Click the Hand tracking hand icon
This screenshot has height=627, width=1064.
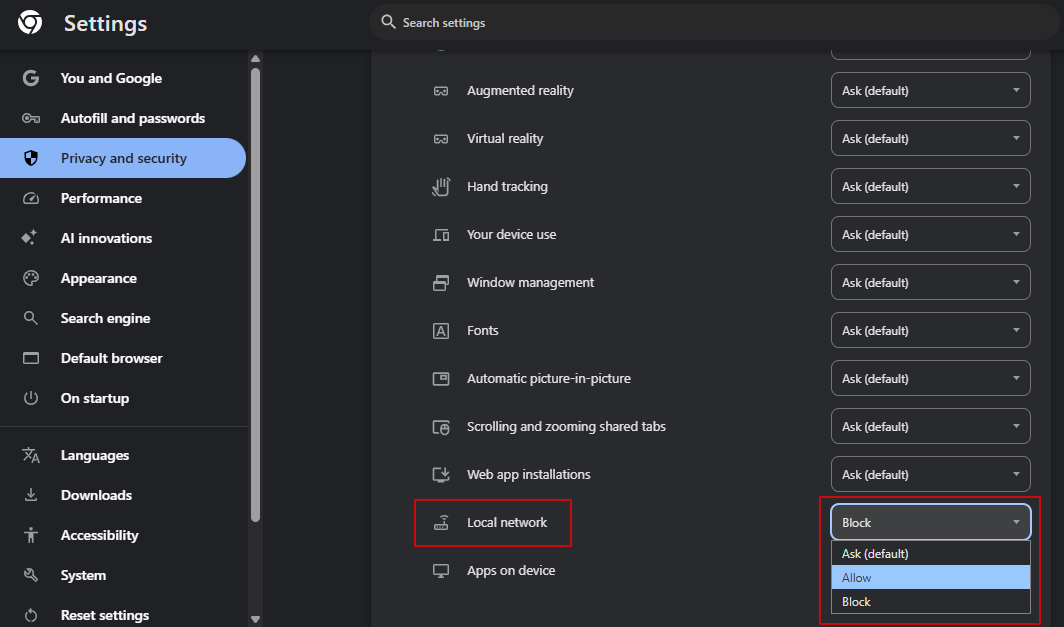click(441, 187)
